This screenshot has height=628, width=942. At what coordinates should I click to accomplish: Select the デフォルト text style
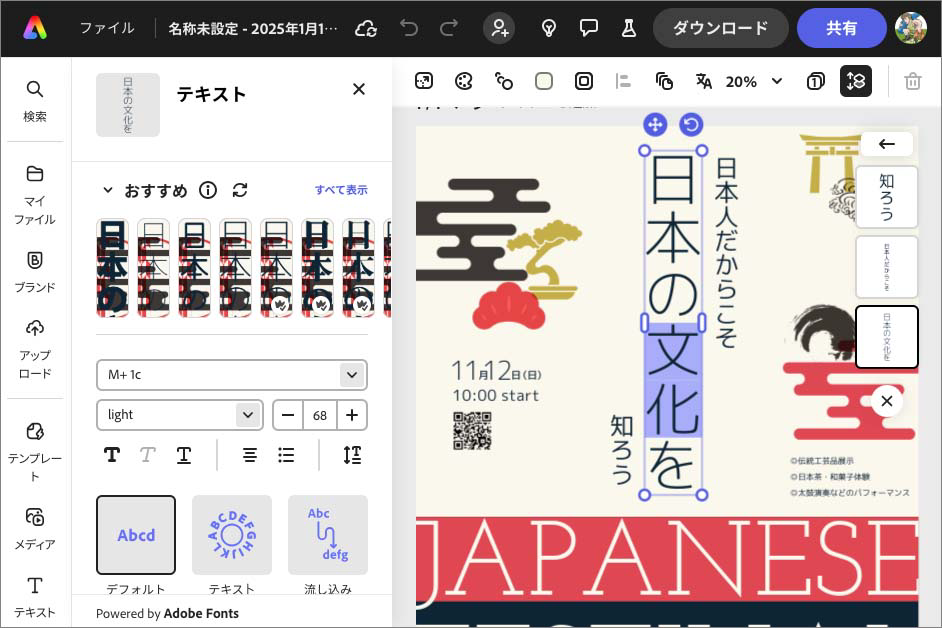click(135, 535)
